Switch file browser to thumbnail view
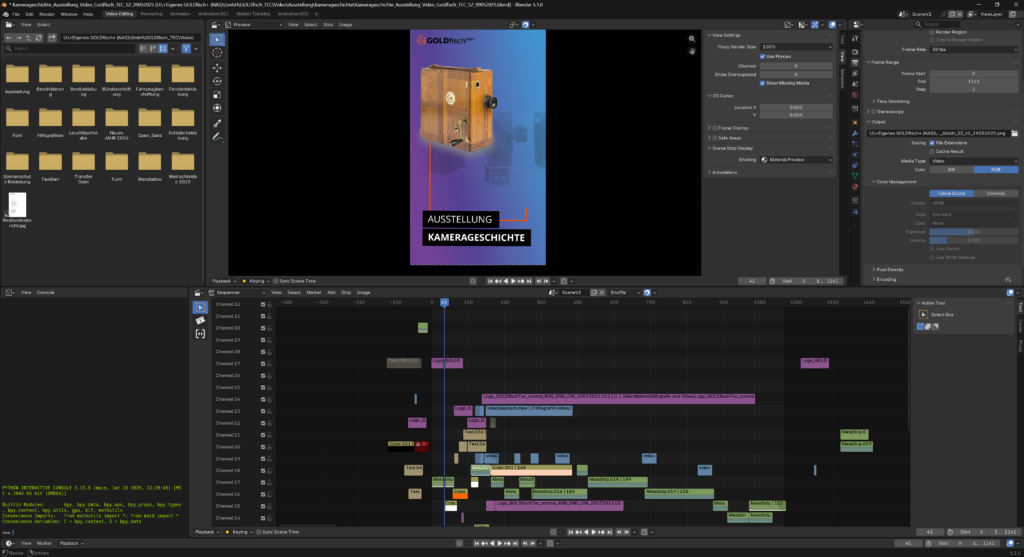1024x557 pixels. point(163,48)
